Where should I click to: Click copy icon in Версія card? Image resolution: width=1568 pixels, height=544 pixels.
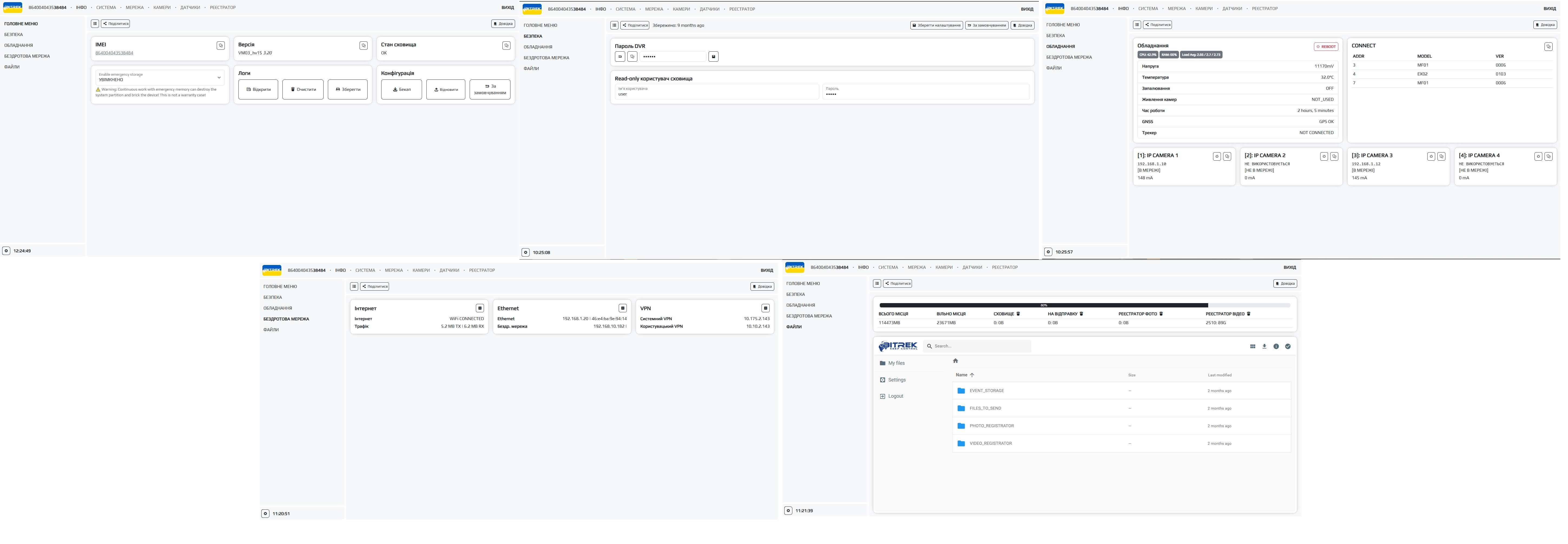[x=363, y=46]
